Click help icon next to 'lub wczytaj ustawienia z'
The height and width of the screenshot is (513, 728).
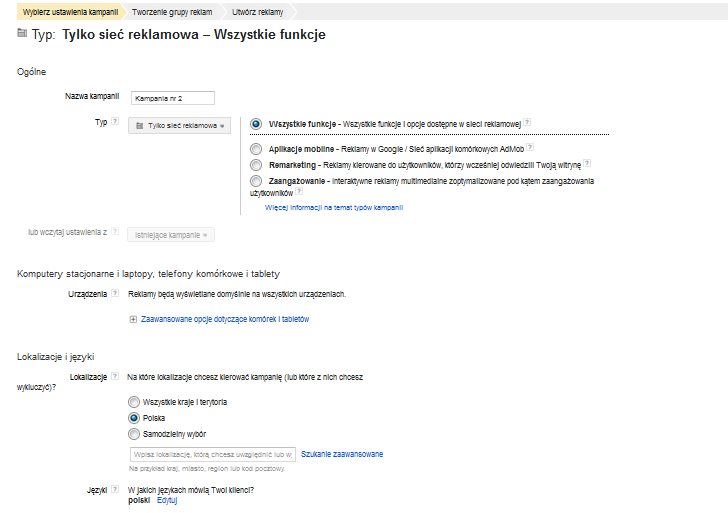click(115, 232)
